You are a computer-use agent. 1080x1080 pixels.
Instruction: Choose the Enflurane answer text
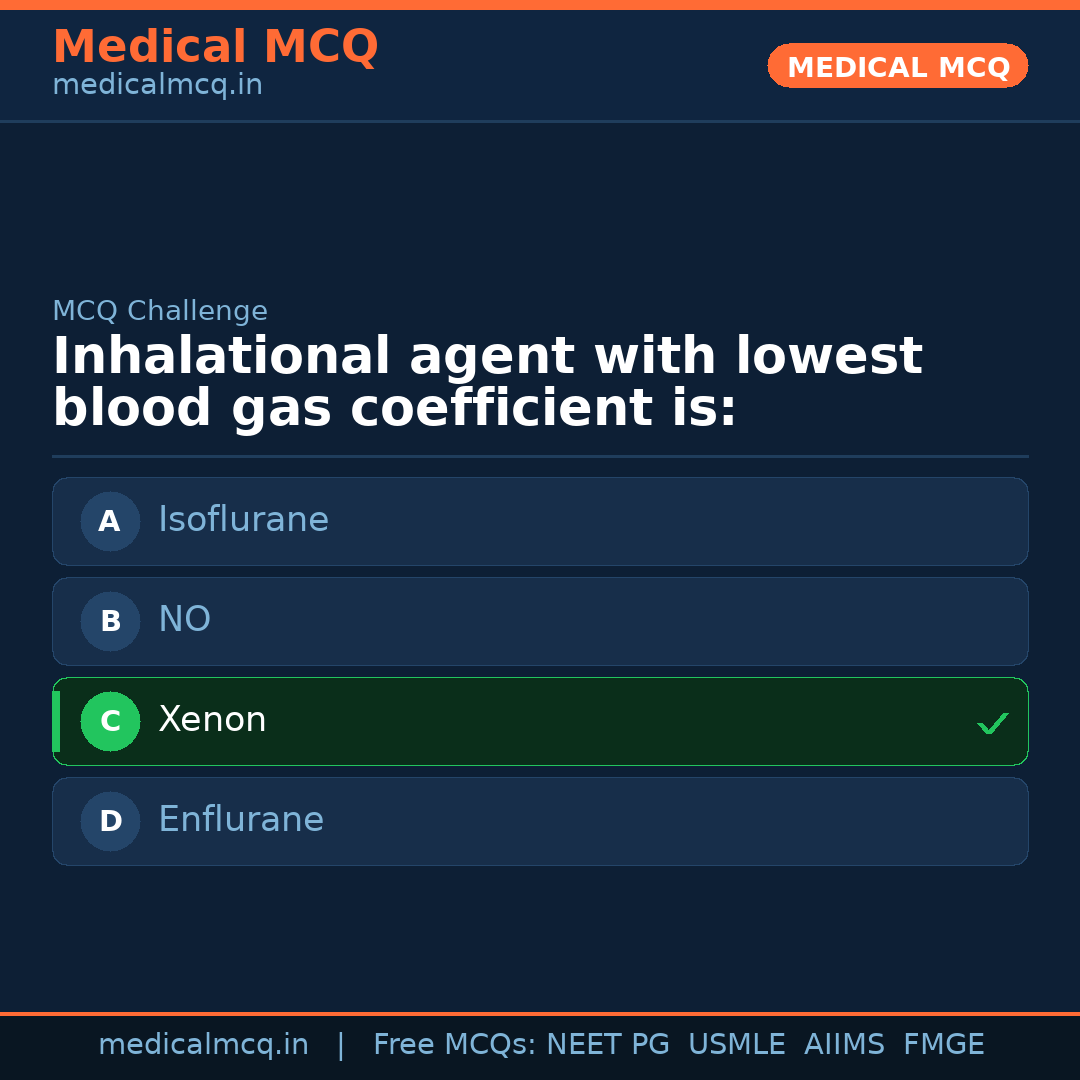[241, 820]
